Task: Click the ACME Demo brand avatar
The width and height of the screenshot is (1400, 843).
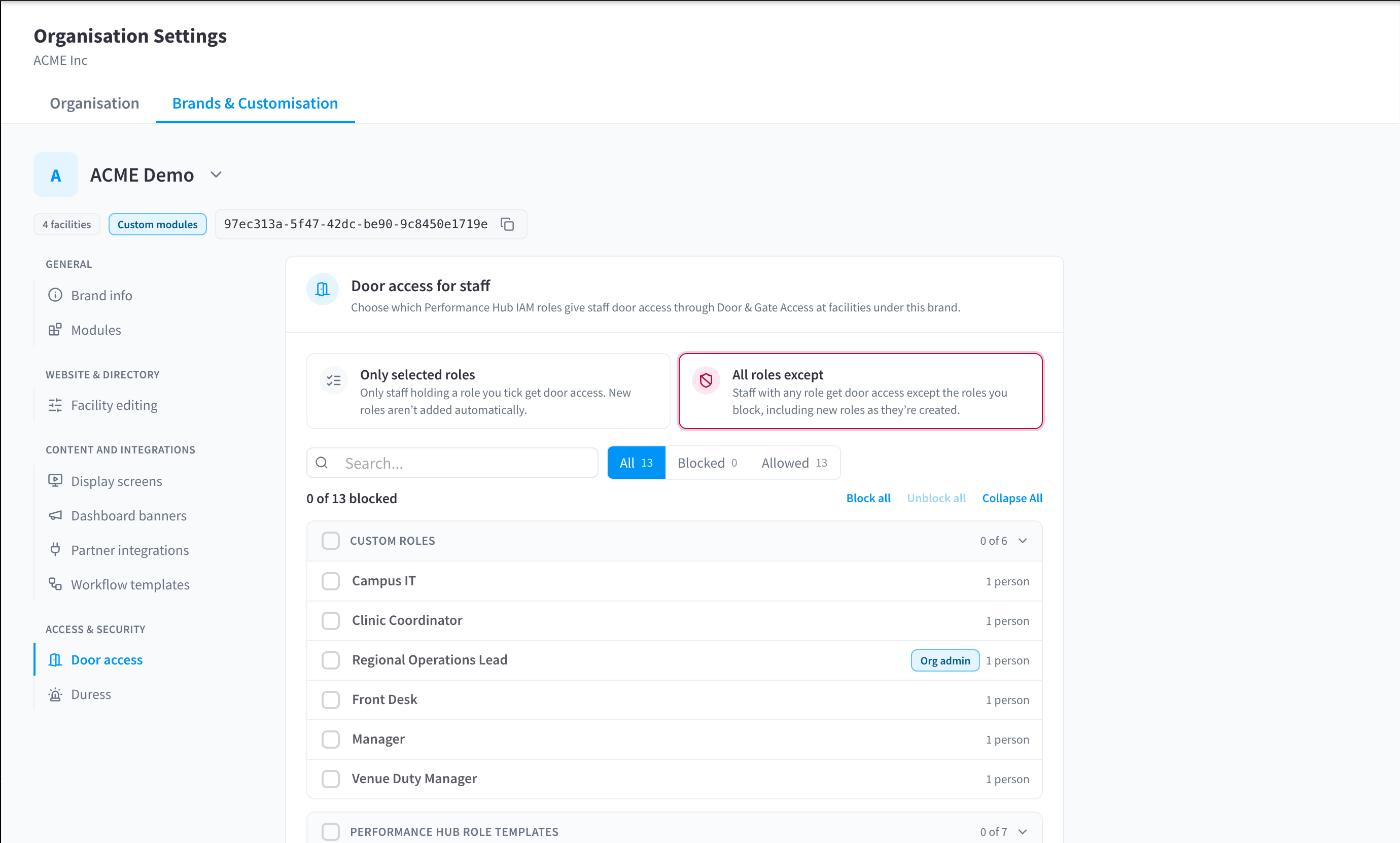Action: 56,175
